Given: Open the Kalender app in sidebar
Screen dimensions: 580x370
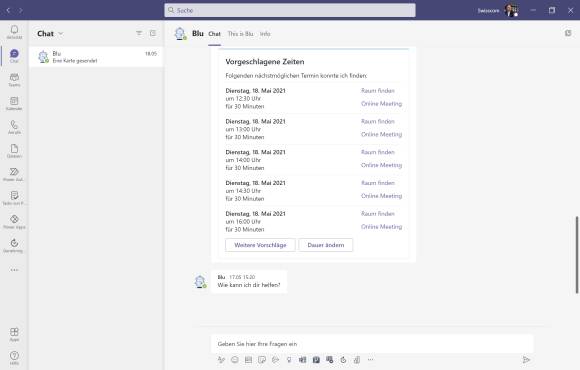Looking at the screenshot, I should [x=14, y=103].
